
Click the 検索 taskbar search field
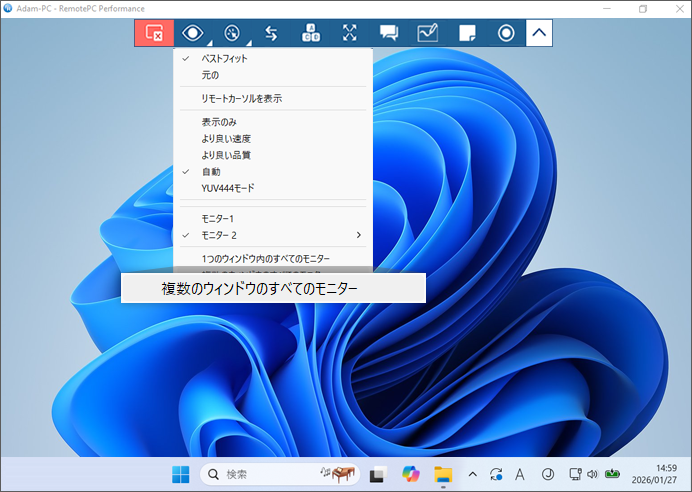pyautogui.click(x=280, y=475)
